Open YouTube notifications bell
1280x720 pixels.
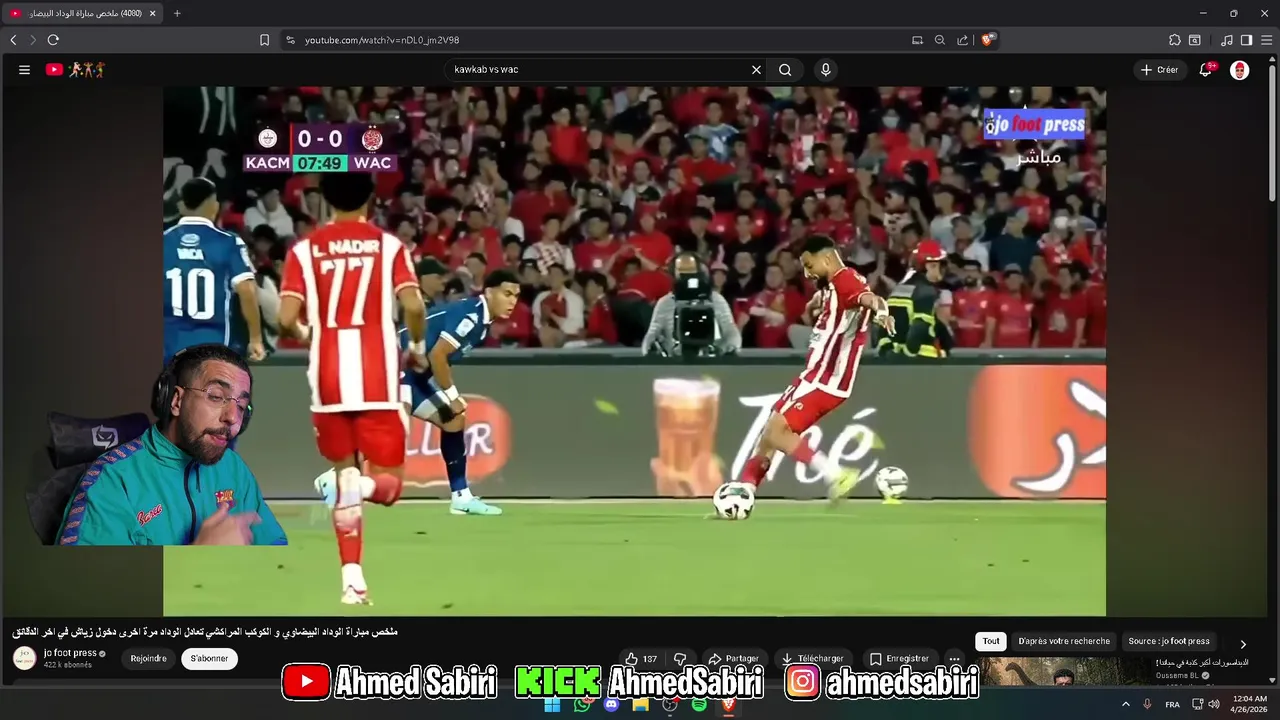pos(1207,70)
